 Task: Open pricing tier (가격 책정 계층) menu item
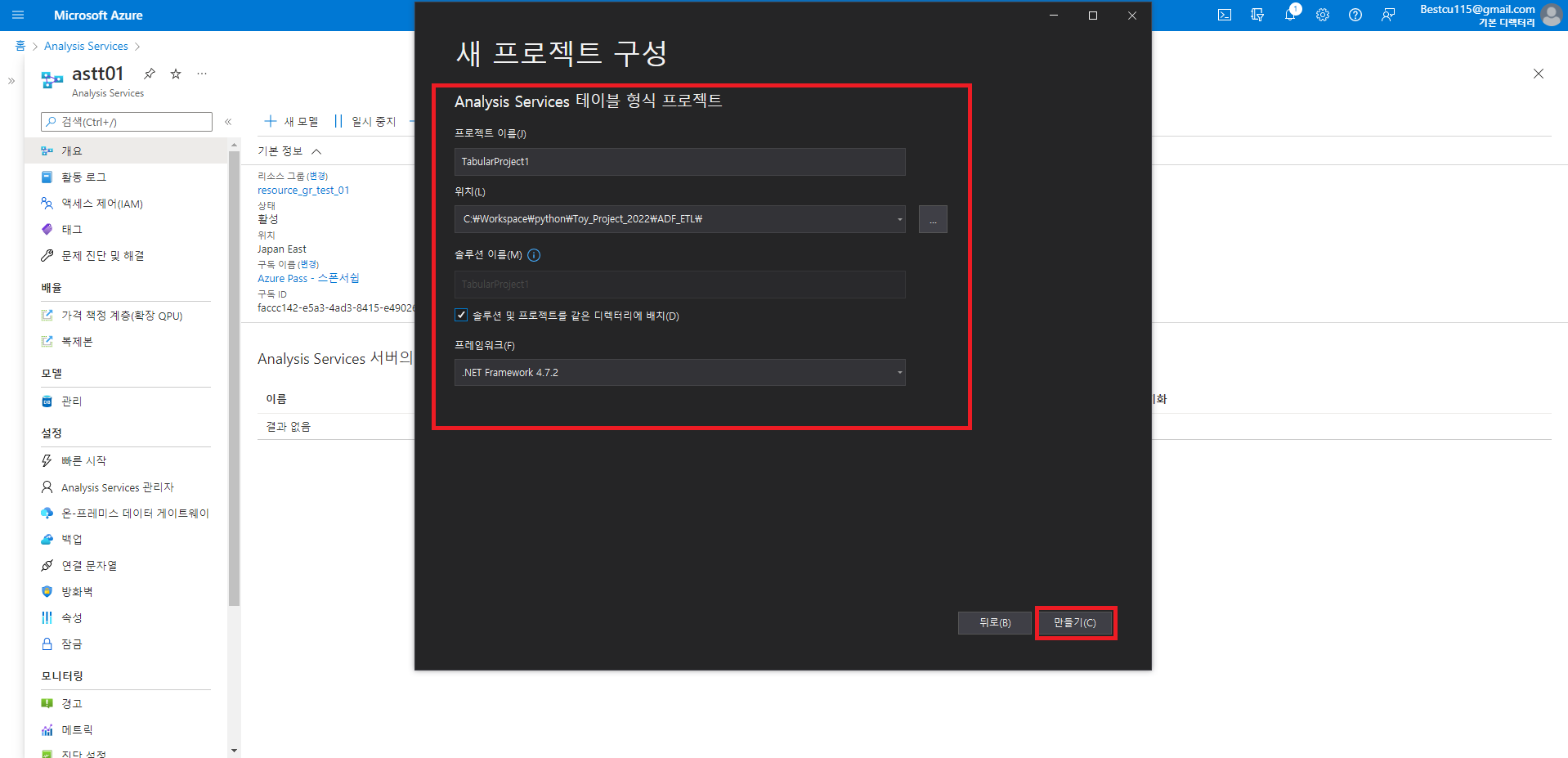[x=126, y=315]
